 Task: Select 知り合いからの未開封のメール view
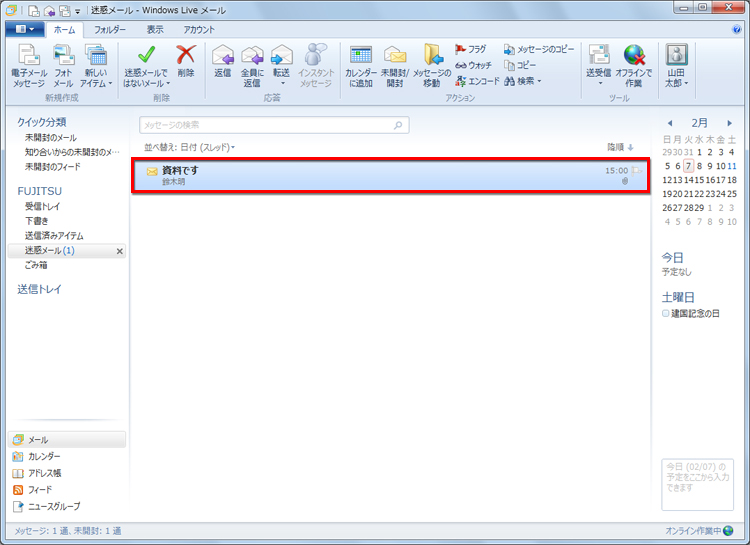tap(72, 152)
